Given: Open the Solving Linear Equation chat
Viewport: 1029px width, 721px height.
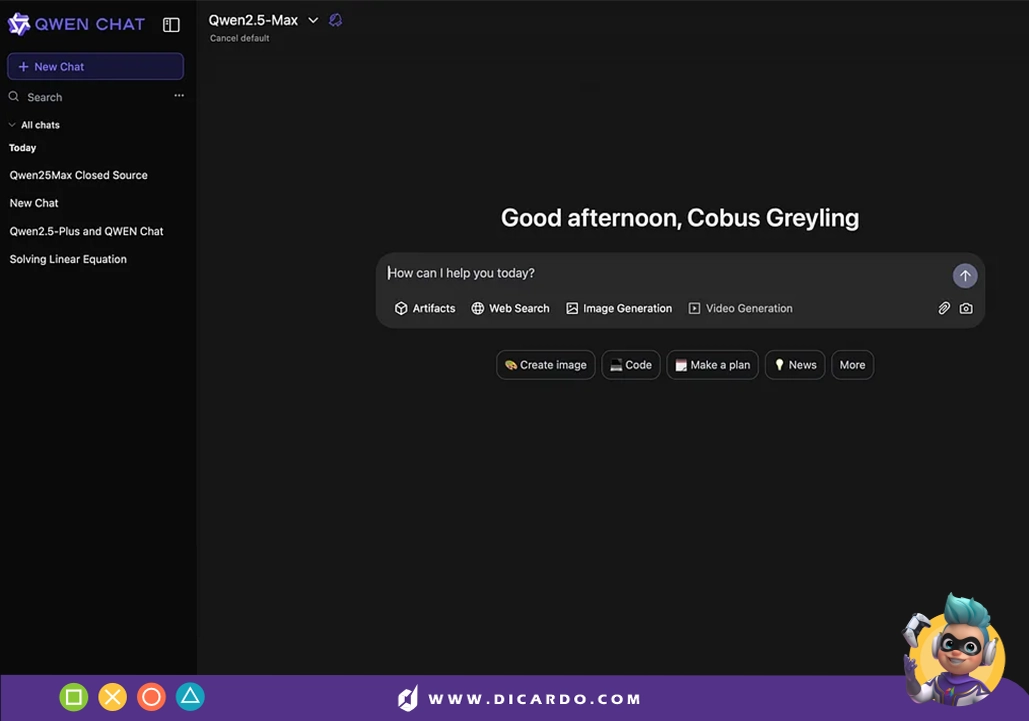Looking at the screenshot, I should [x=68, y=259].
